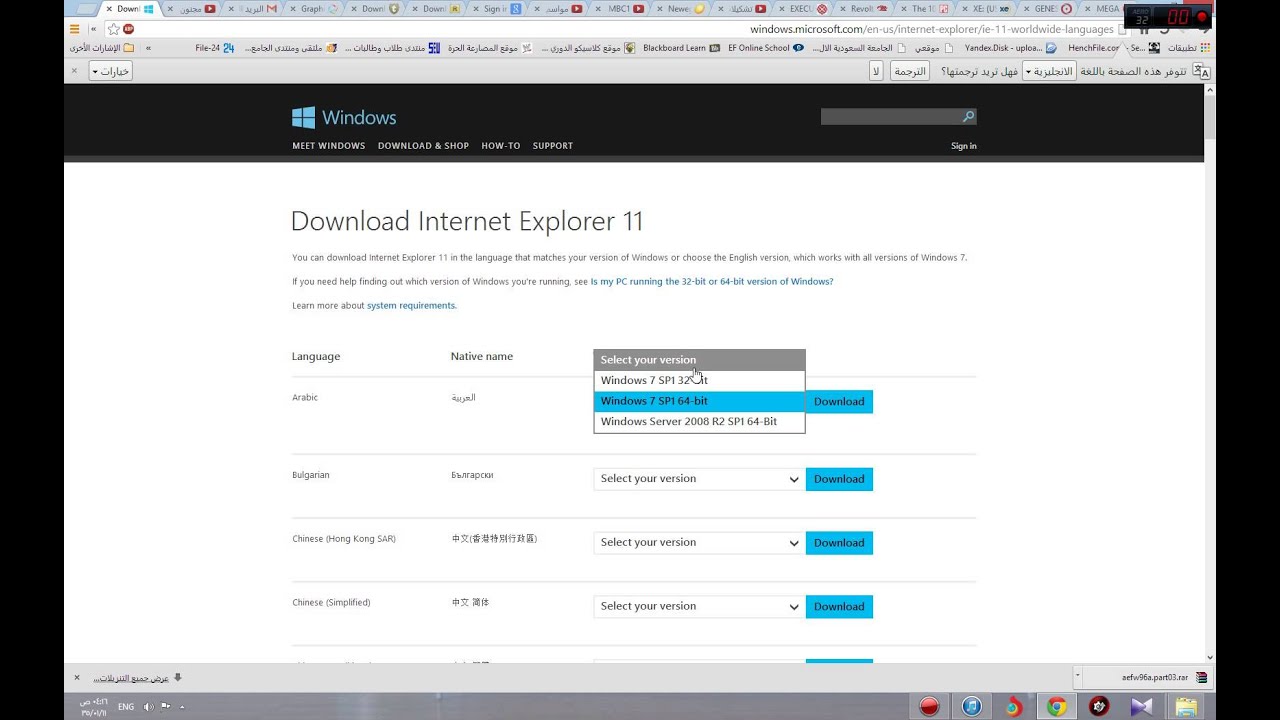Download the Bulgarian version
This screenshot has width=1280, height=720.
[839, 479]
